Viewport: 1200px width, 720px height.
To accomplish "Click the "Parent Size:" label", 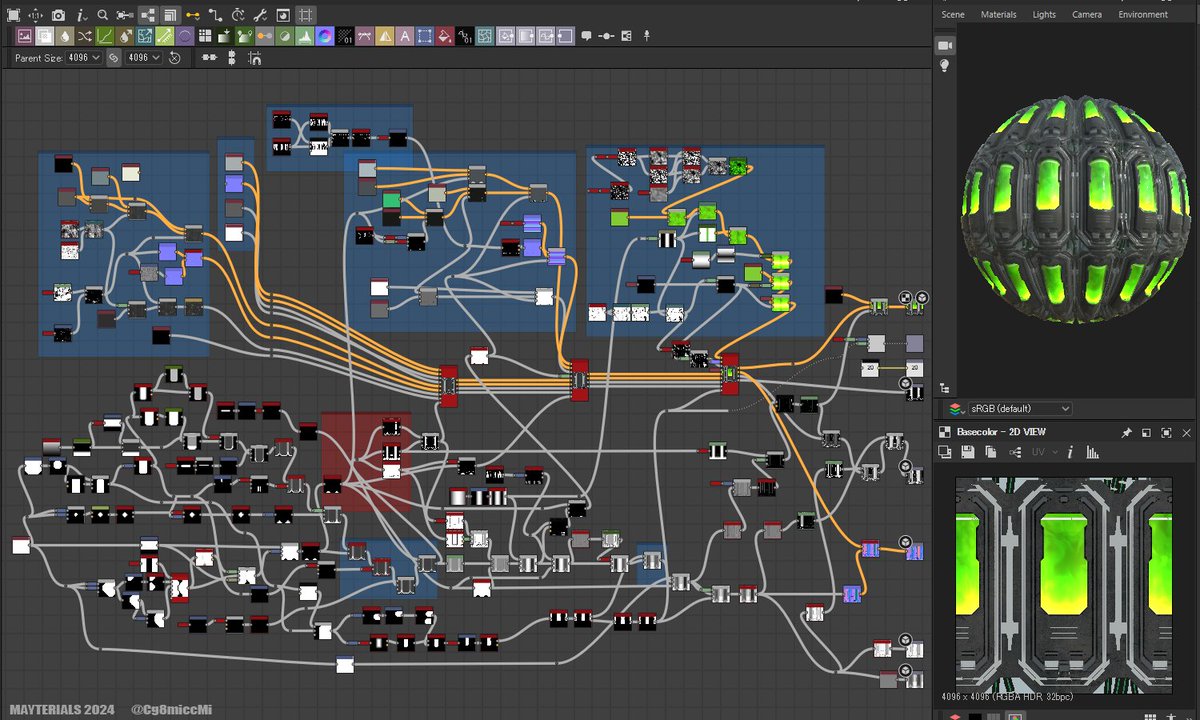I will point(38,58).
